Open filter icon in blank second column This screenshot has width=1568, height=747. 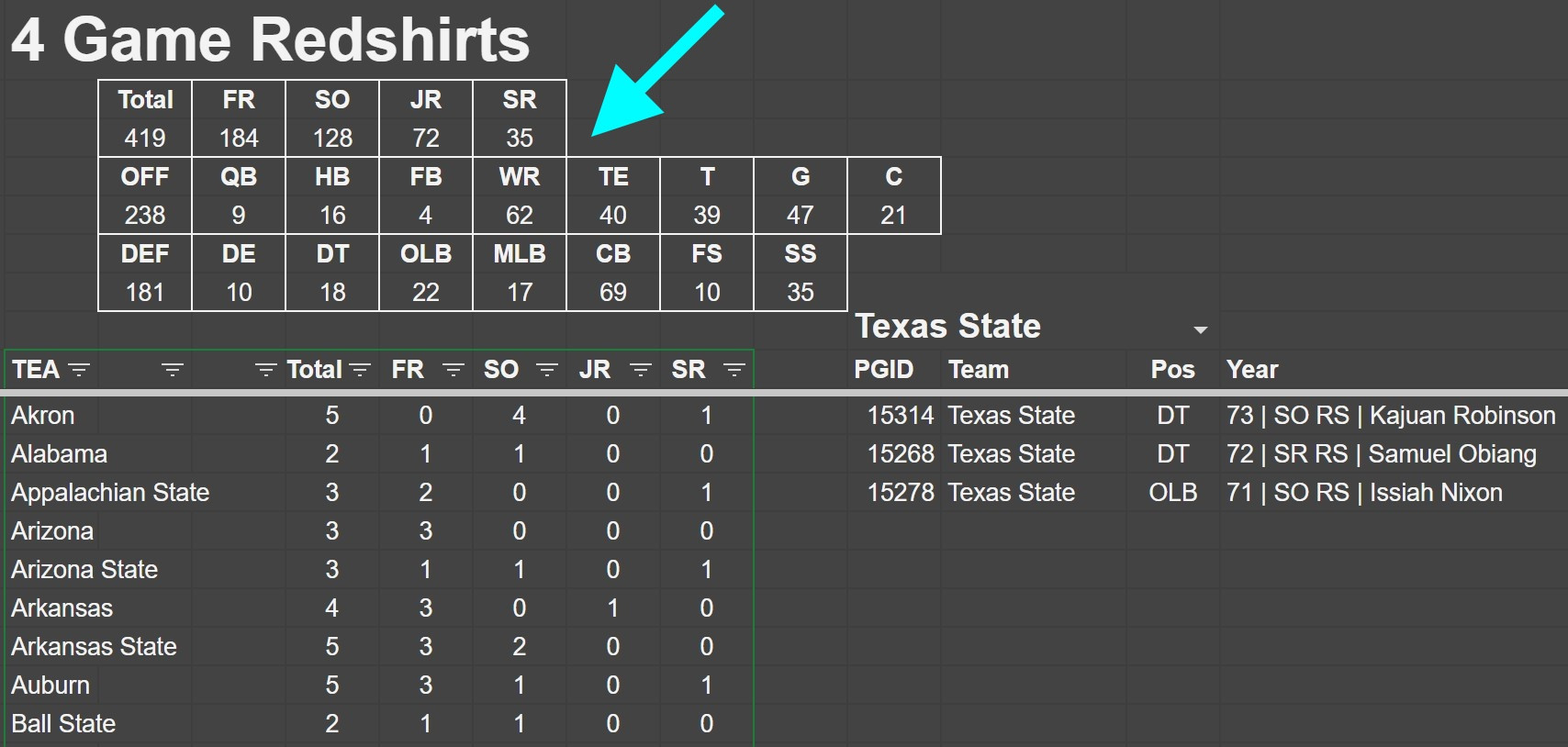point(173,370)
